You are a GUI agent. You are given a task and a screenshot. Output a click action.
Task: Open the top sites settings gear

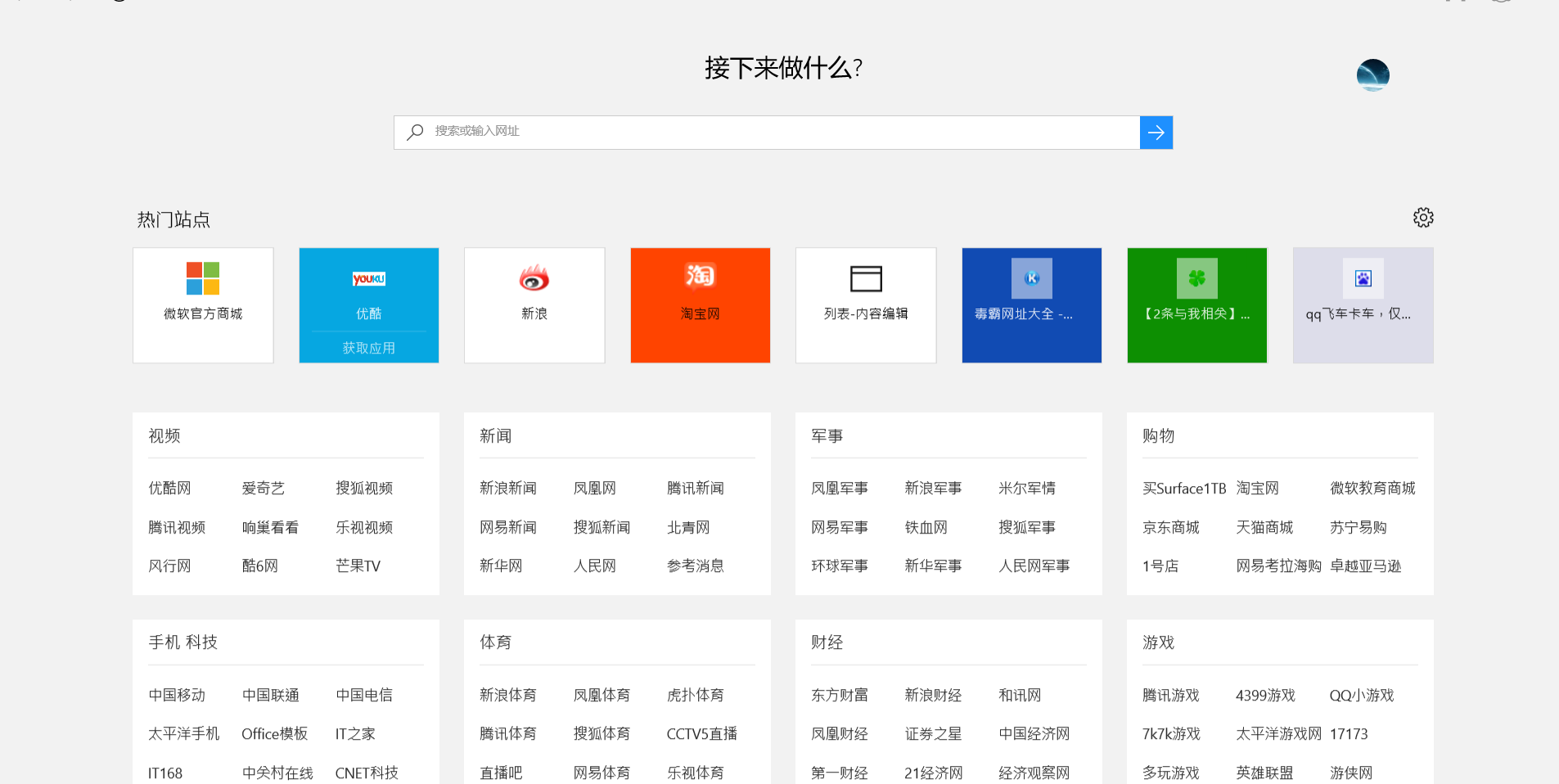(x=1423, y=218)
